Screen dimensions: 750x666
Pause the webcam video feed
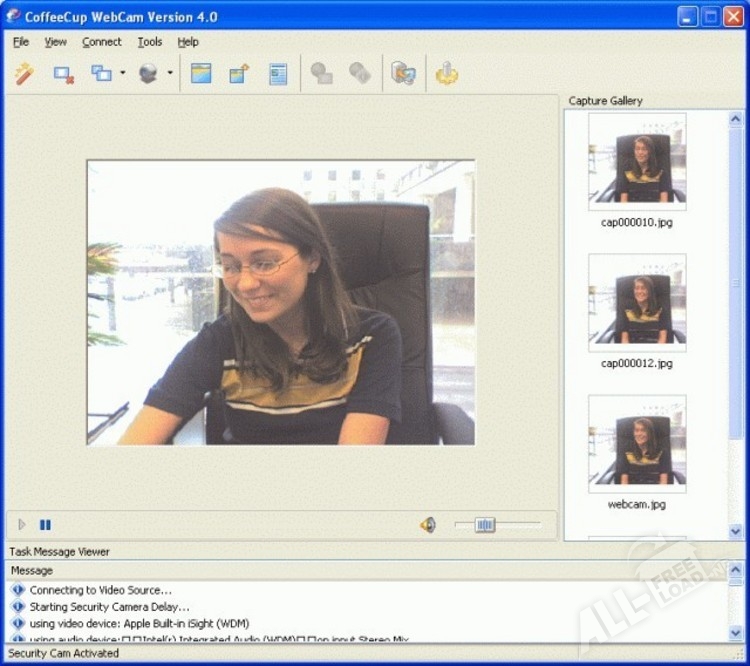(45, 525)
